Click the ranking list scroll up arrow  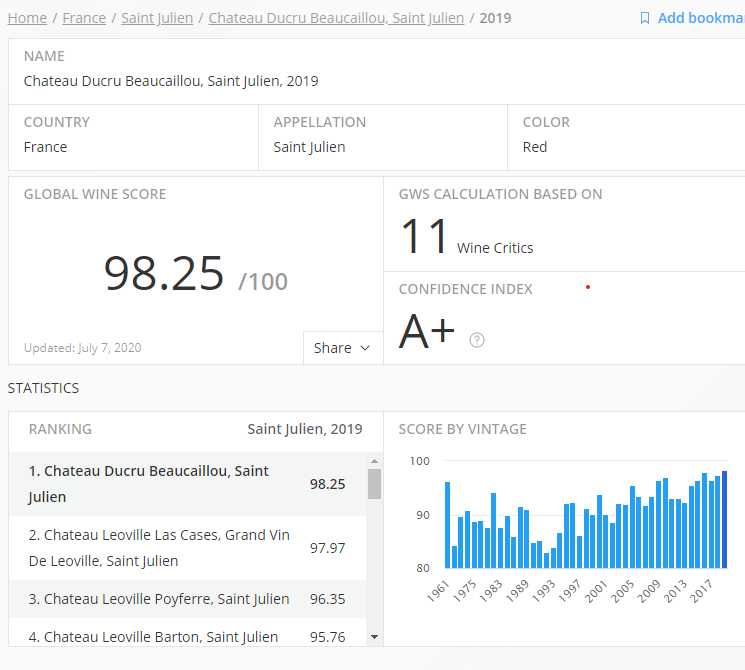[374, 461]
